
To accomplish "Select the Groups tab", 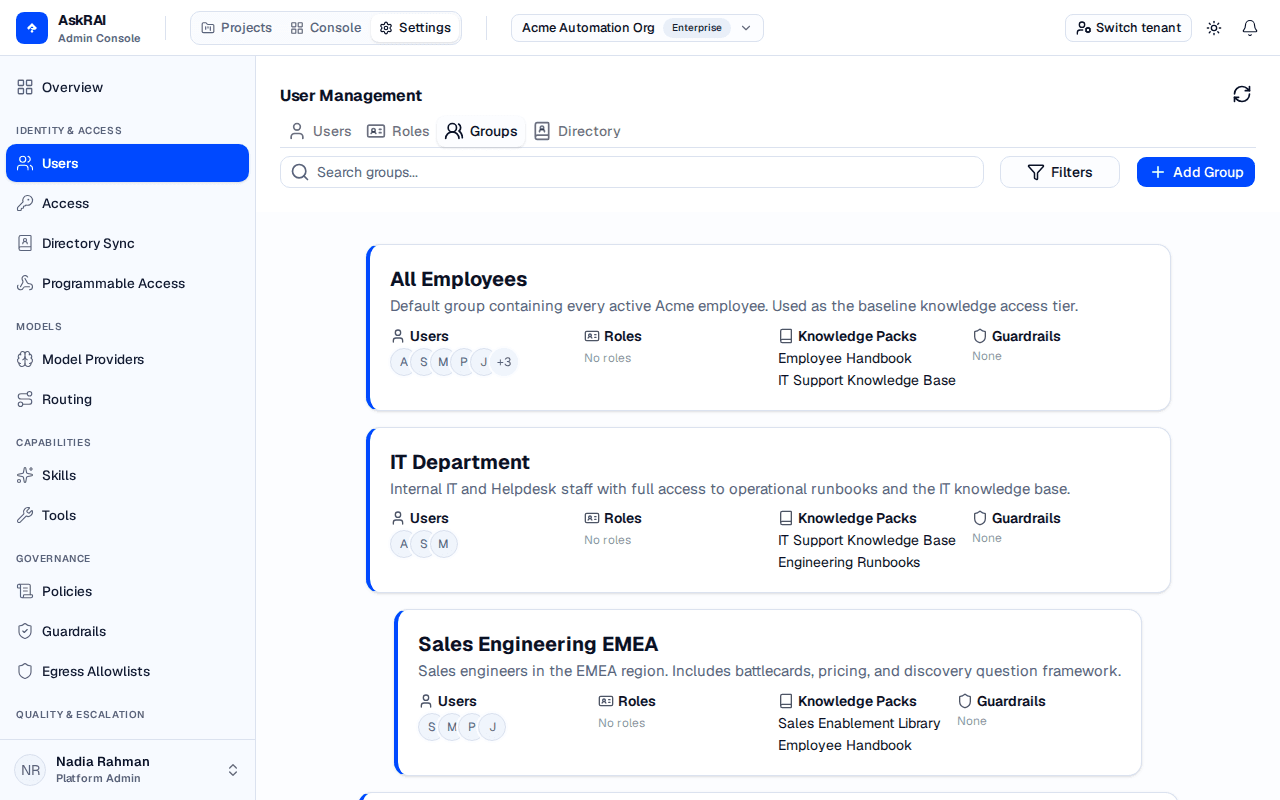I will coord(481,131).
